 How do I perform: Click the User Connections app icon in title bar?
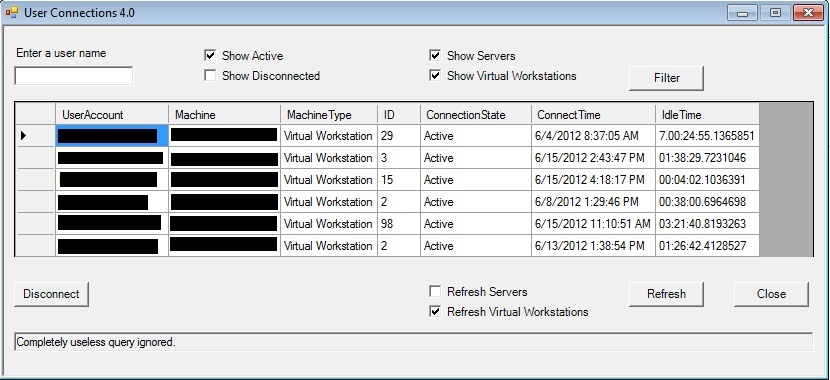coord(12,12)
